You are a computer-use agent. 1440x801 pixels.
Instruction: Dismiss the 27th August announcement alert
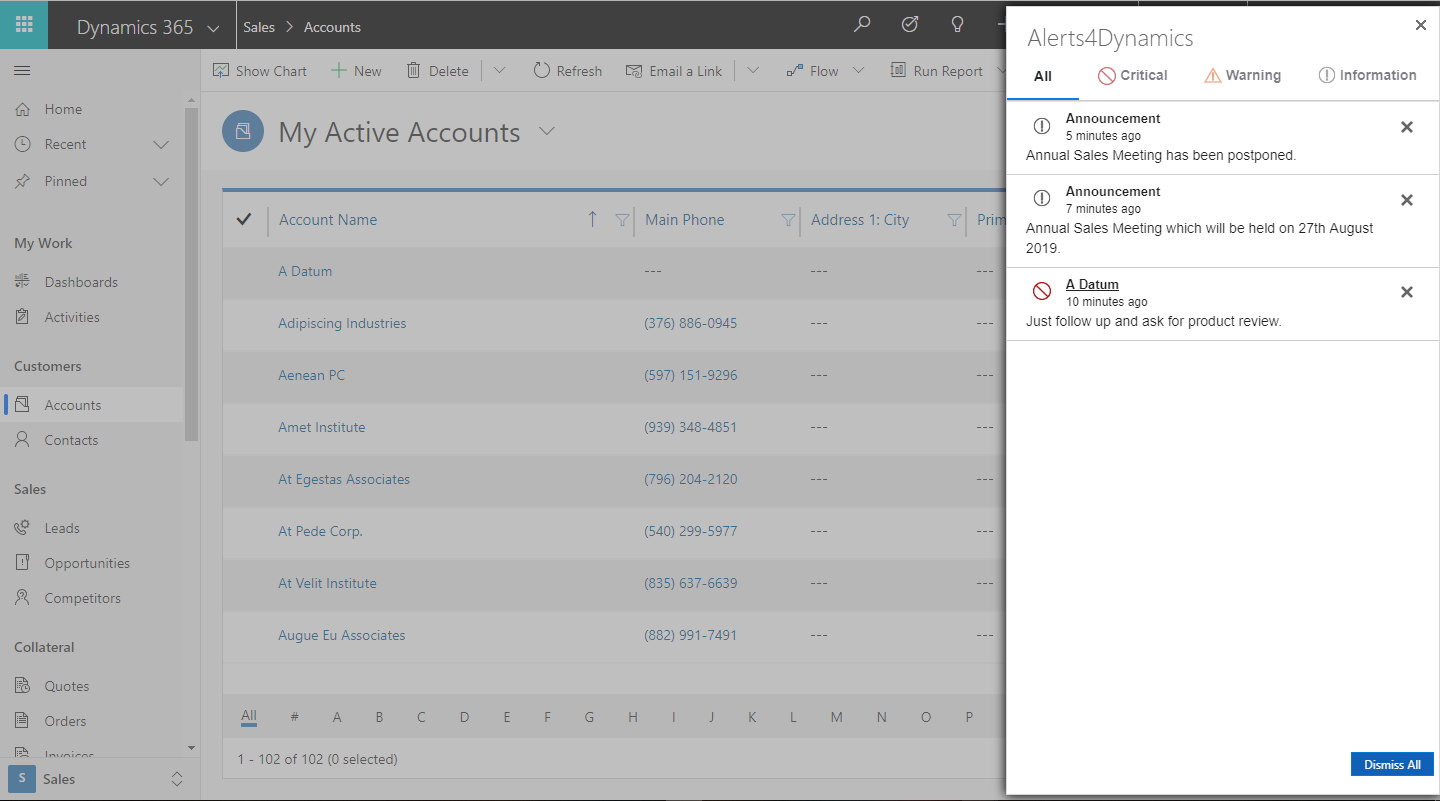[1406, 200]
